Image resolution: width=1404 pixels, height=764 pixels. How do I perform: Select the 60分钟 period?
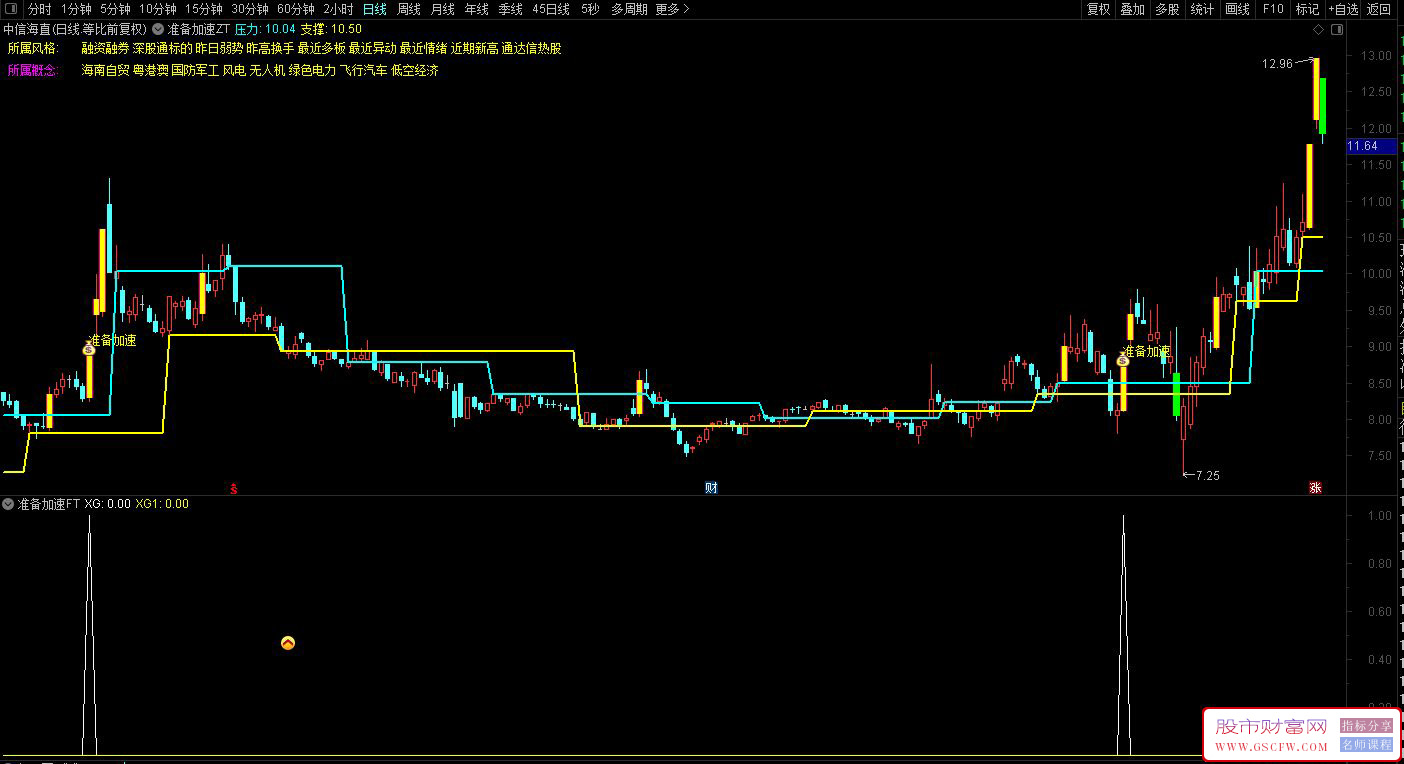296,9
